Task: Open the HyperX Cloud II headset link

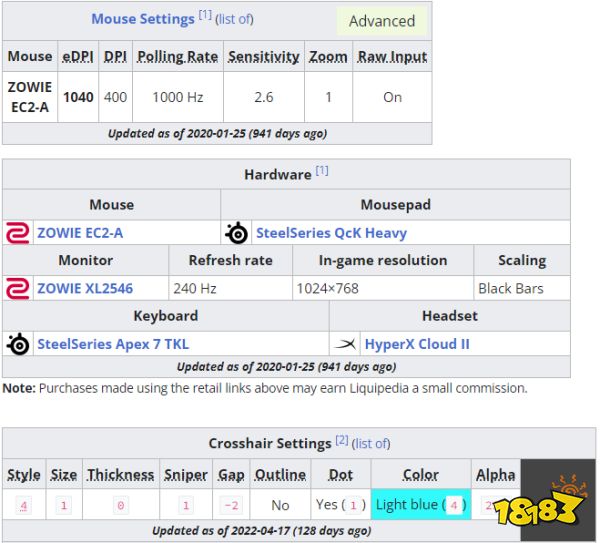Action: coord(417,344)
